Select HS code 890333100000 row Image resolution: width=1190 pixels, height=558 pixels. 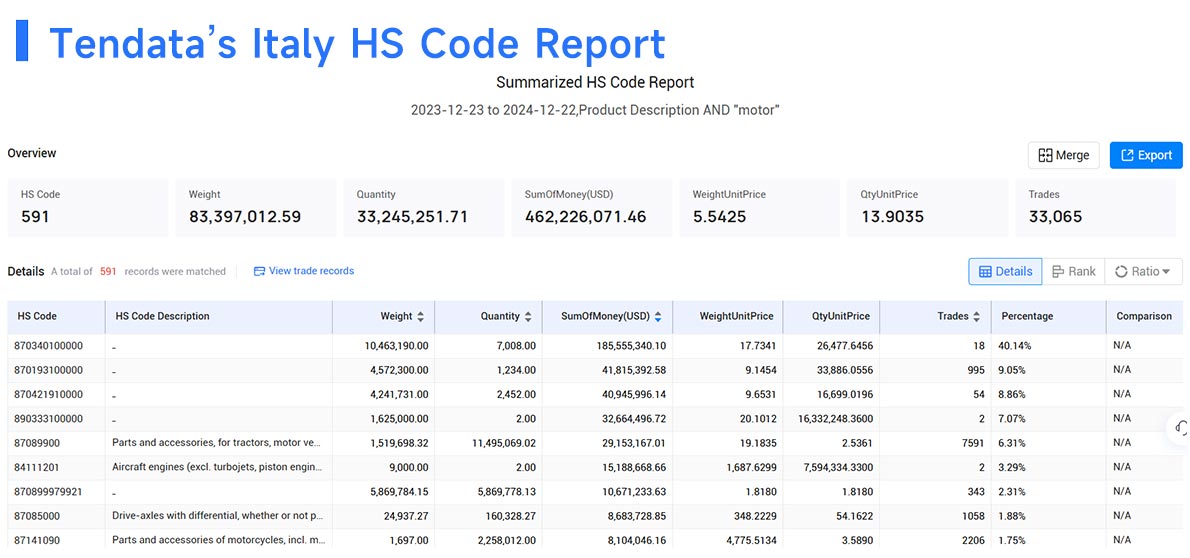pyautogui.click(x=595, y=418)
